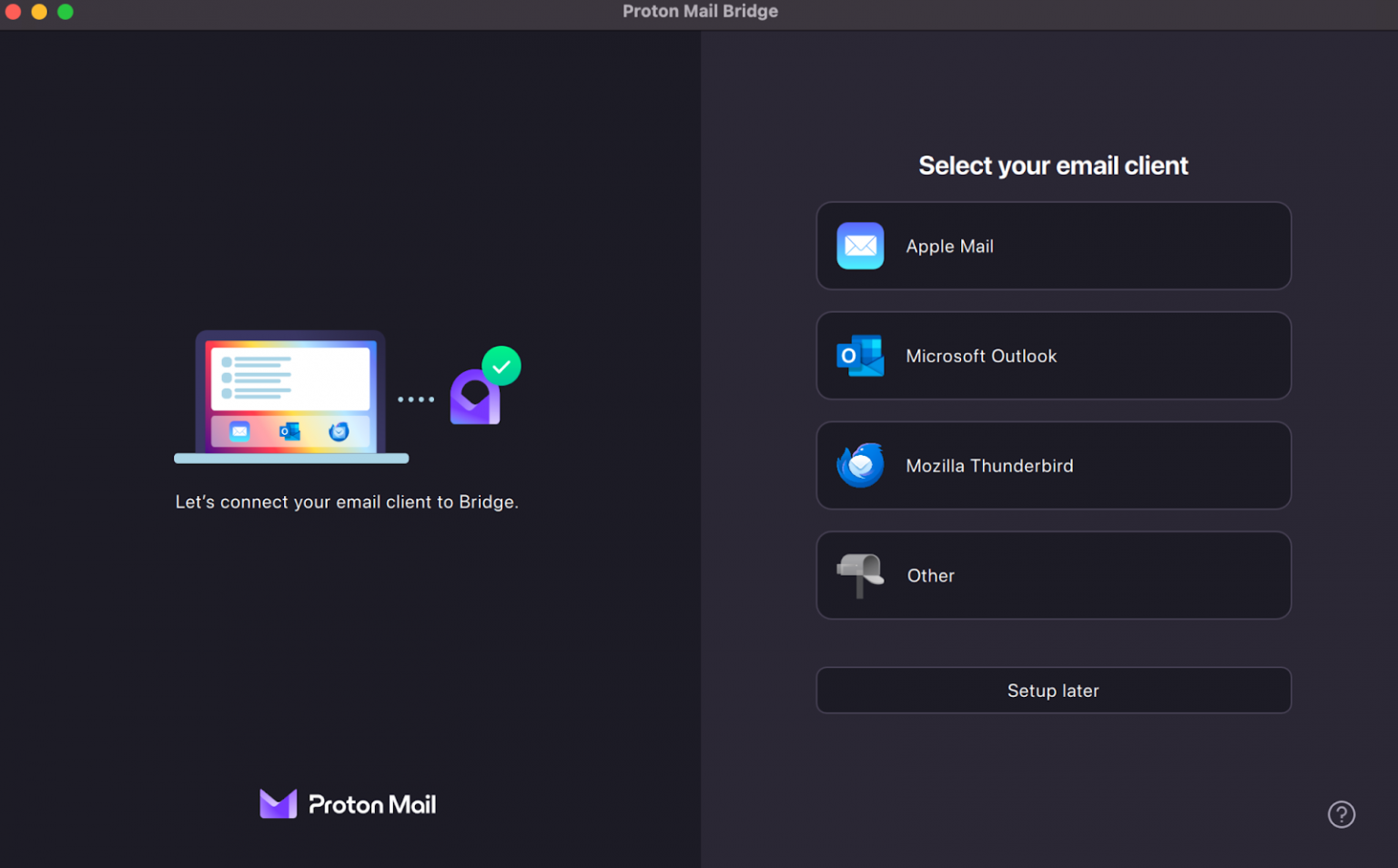
Task: Click the Proton Mail Bridge title bar
Action: [700, 11]
